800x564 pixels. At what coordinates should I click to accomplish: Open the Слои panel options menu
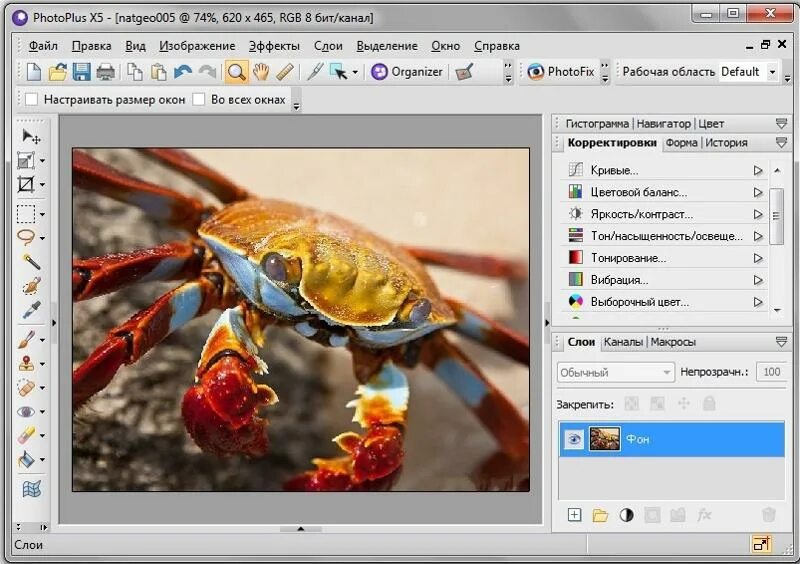pos(781,342)
